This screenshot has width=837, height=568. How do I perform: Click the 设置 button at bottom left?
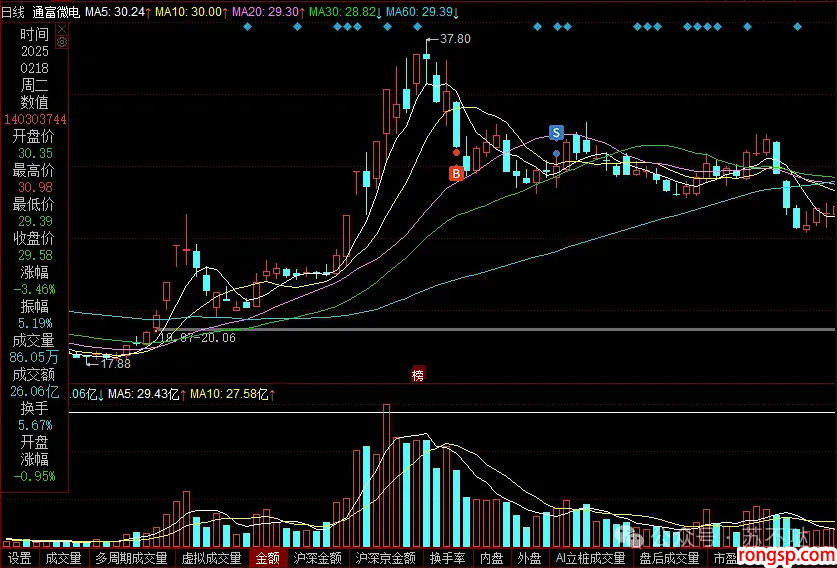tap(18, 559)
